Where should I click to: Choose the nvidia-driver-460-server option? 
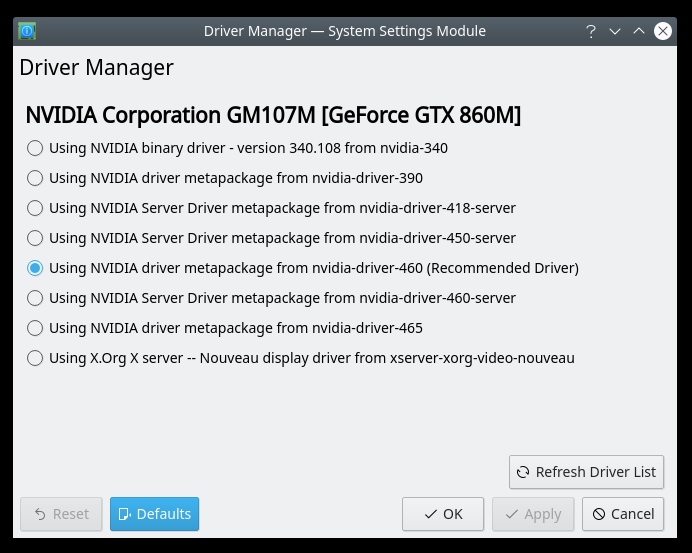(x=35, y=298)
